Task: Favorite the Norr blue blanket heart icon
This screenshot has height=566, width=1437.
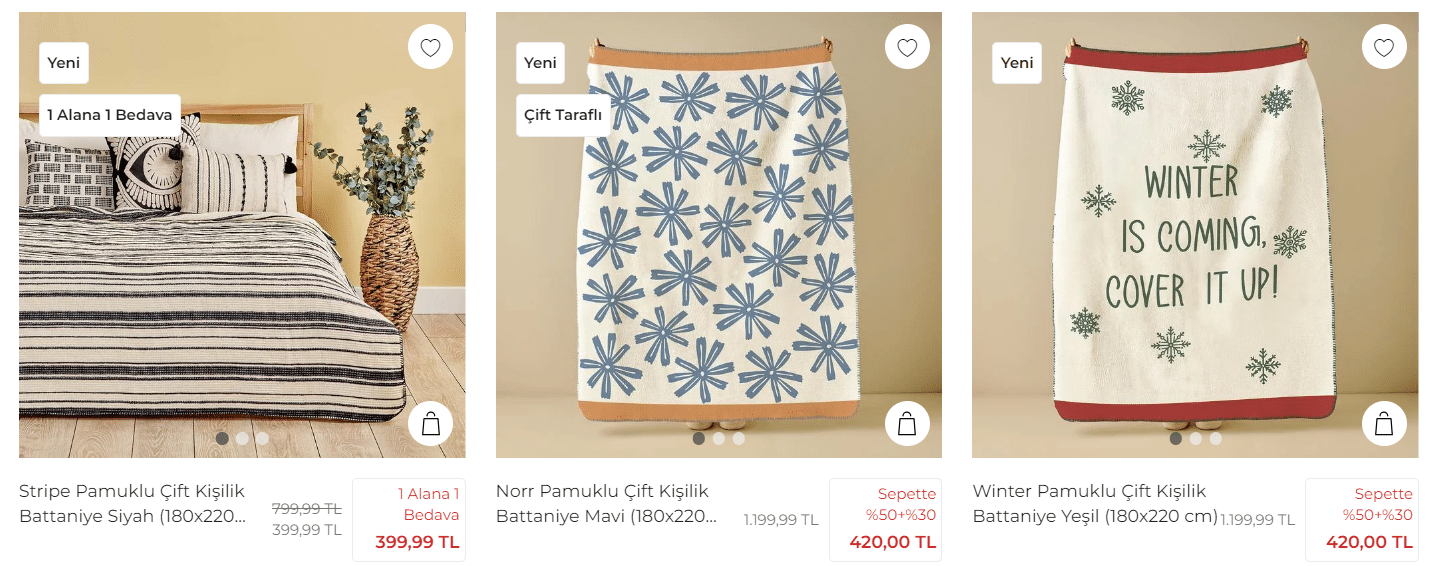Action: click(907, 47)
